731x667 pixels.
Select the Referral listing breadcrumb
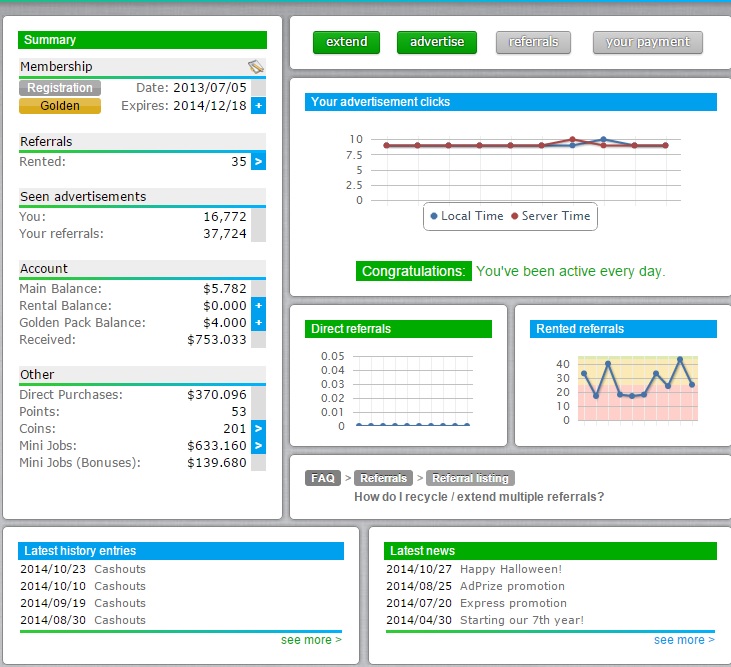(471, 478)
